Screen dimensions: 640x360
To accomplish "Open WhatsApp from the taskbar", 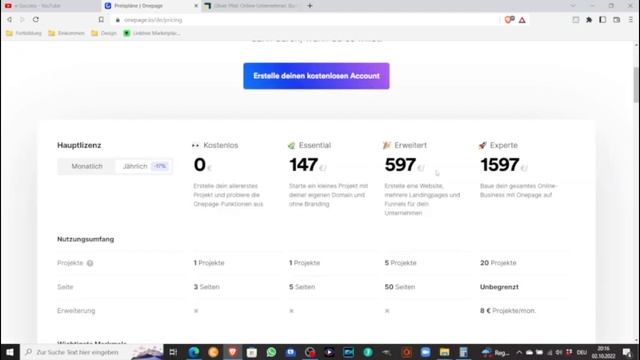I will pyautogui.click(x=271, y=352).
